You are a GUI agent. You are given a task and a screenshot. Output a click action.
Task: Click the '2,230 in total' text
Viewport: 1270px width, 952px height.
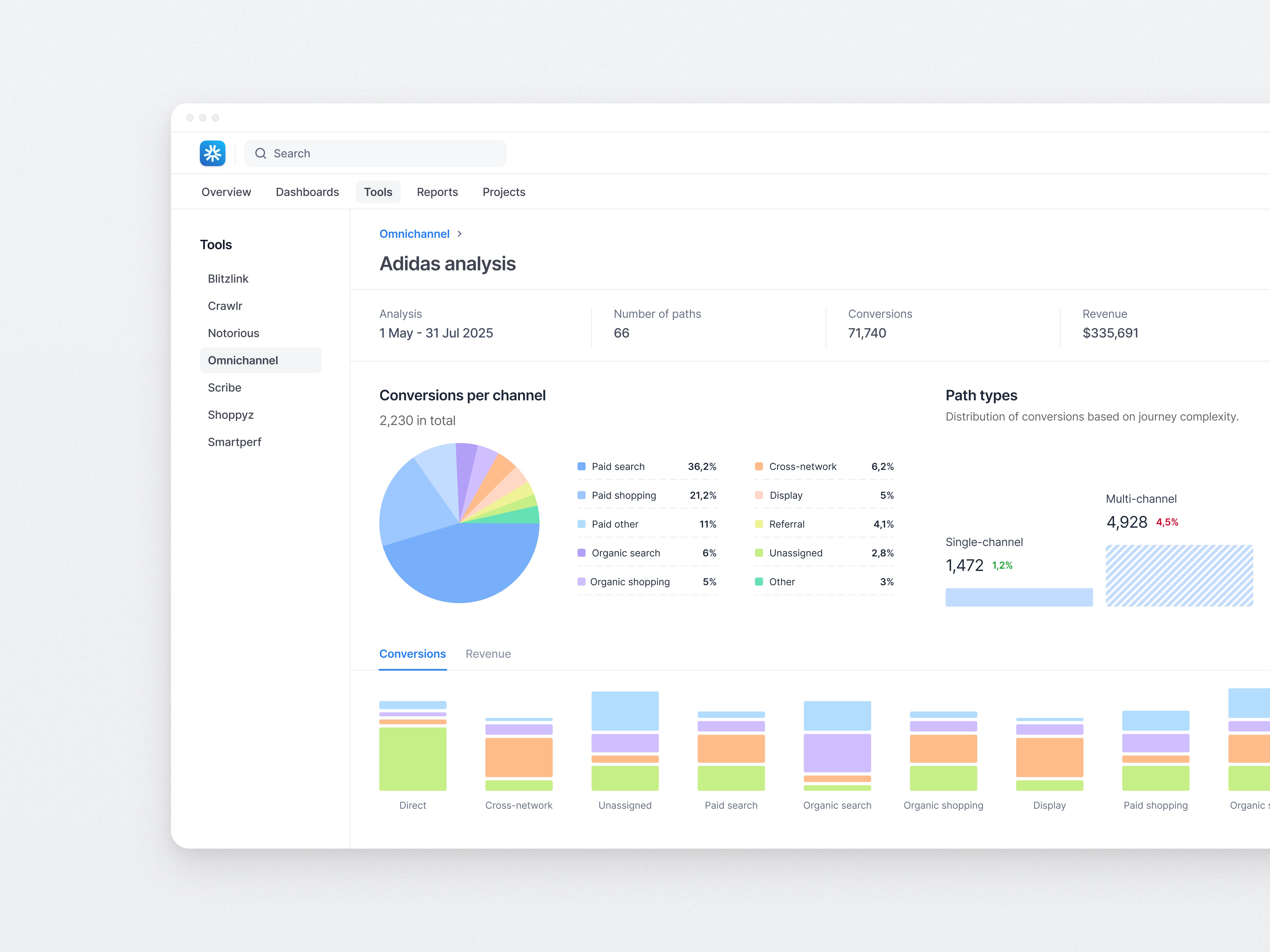(x=418, y=421)
